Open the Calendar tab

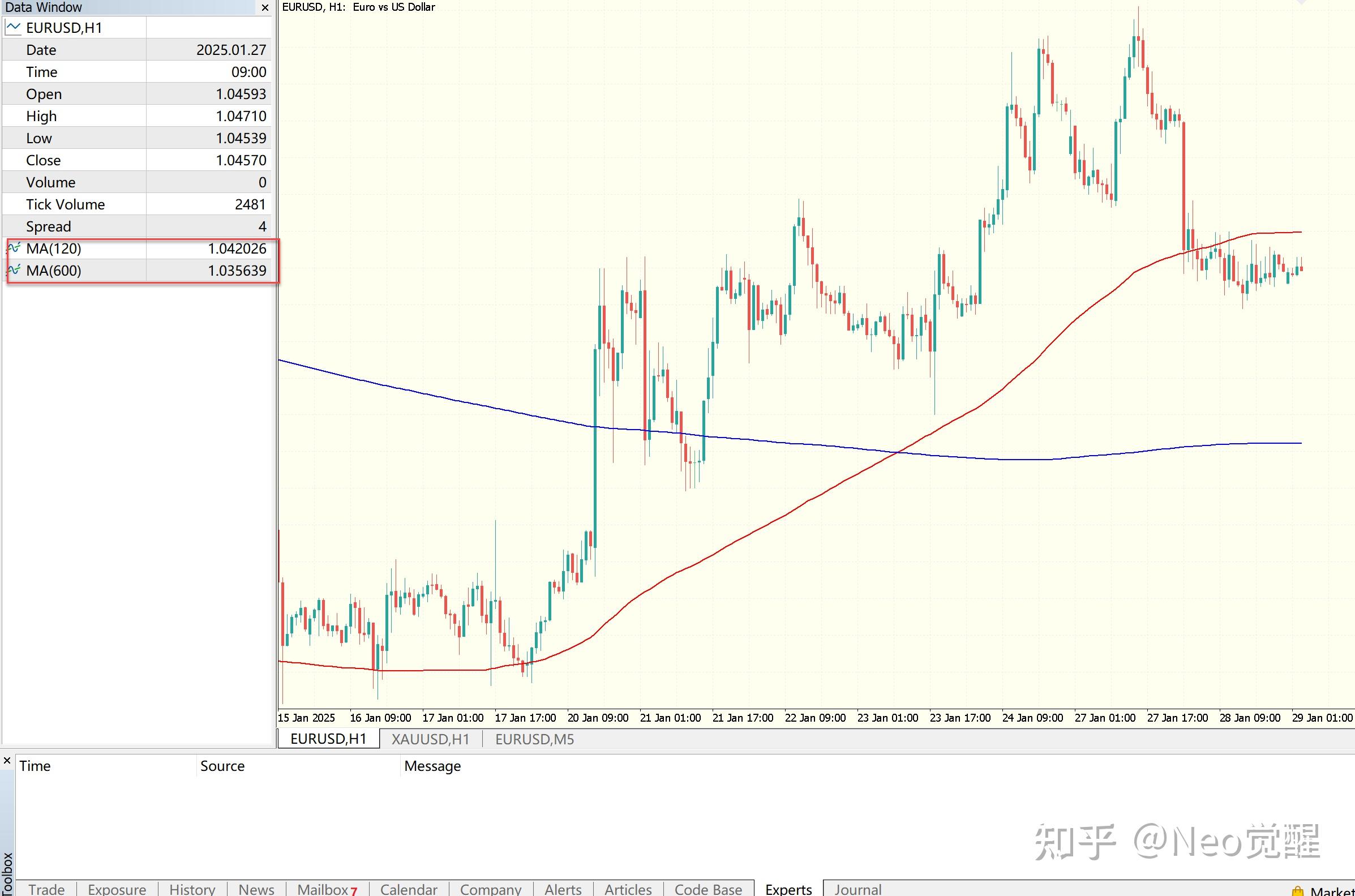tap(409, 889)
